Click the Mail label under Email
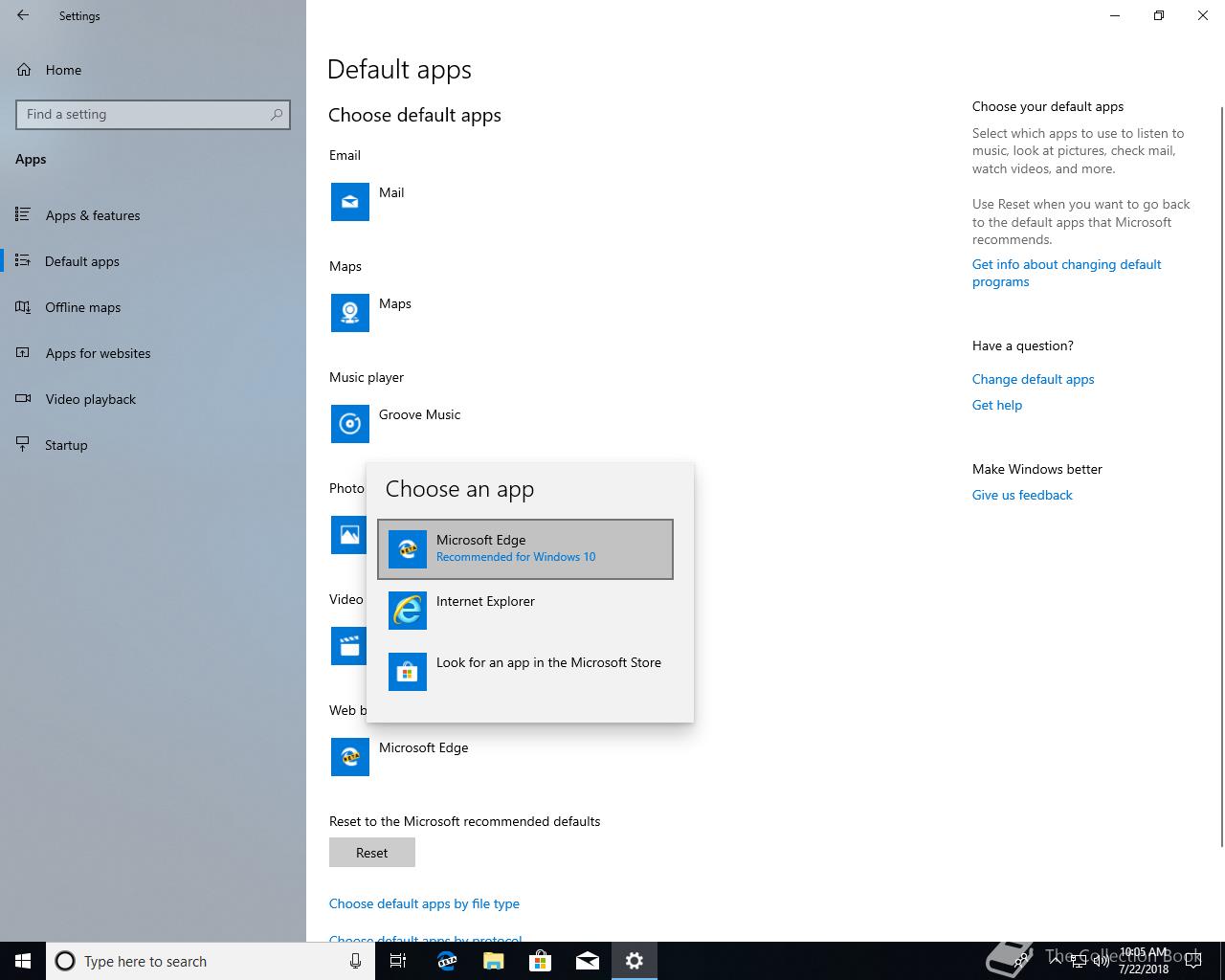This screenshot has width=1225, height=980. click(x=391, y=192)
